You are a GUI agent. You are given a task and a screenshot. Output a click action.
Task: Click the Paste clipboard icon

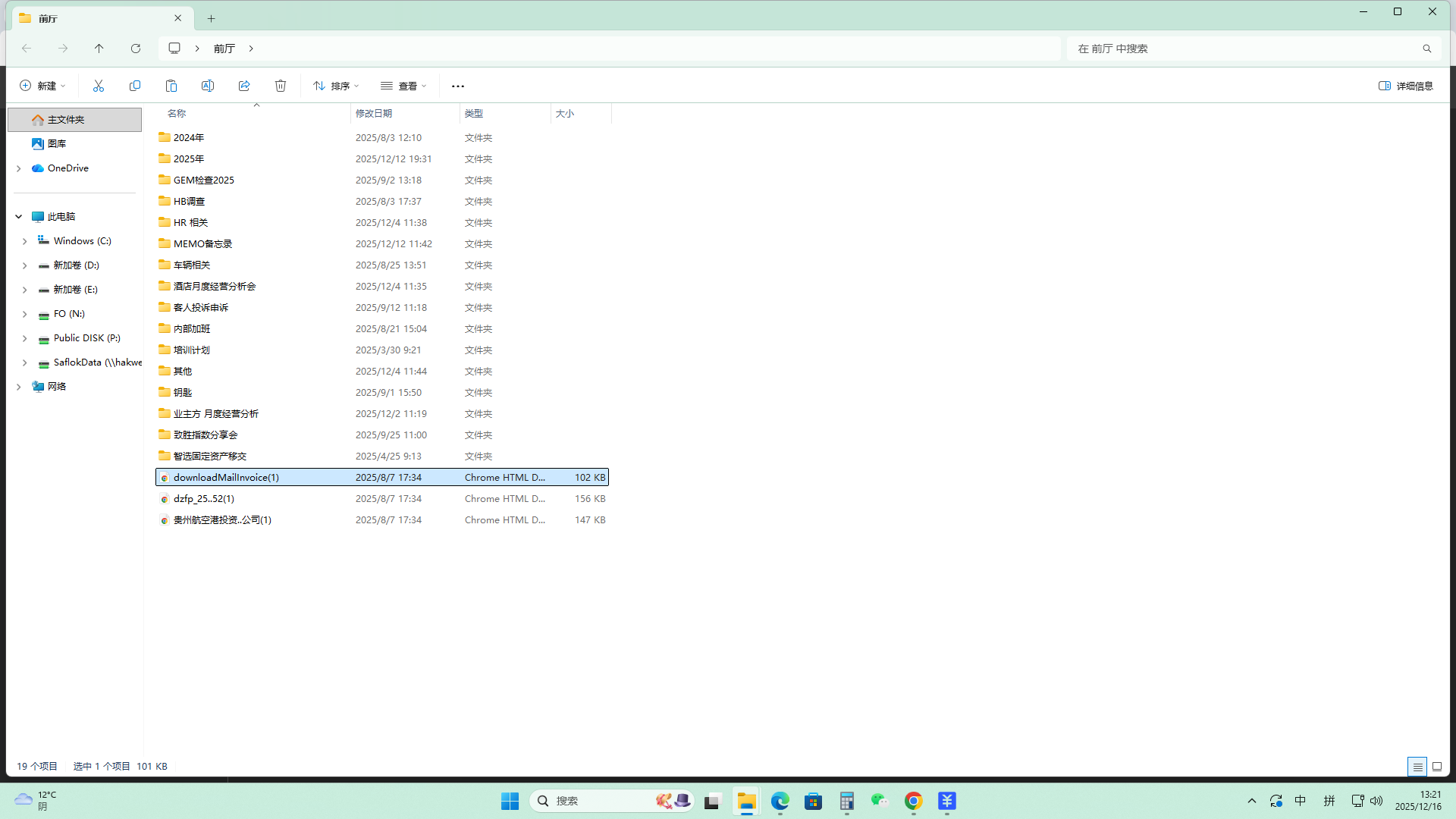tap(171, 86)
